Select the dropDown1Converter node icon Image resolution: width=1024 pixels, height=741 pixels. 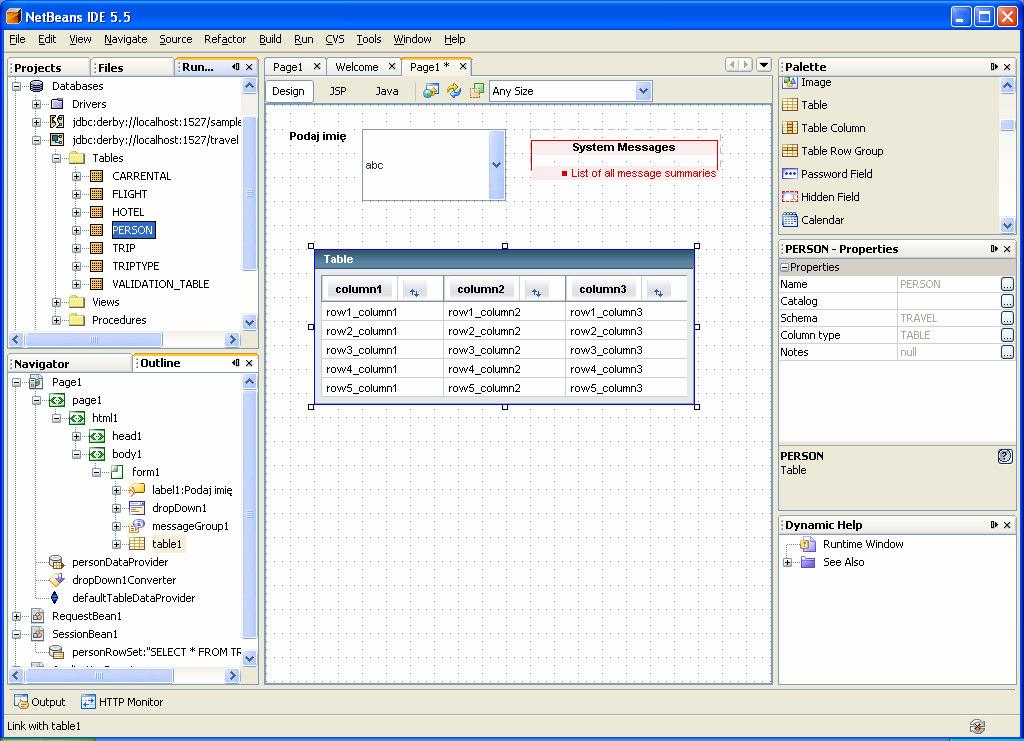coord(57,580)
